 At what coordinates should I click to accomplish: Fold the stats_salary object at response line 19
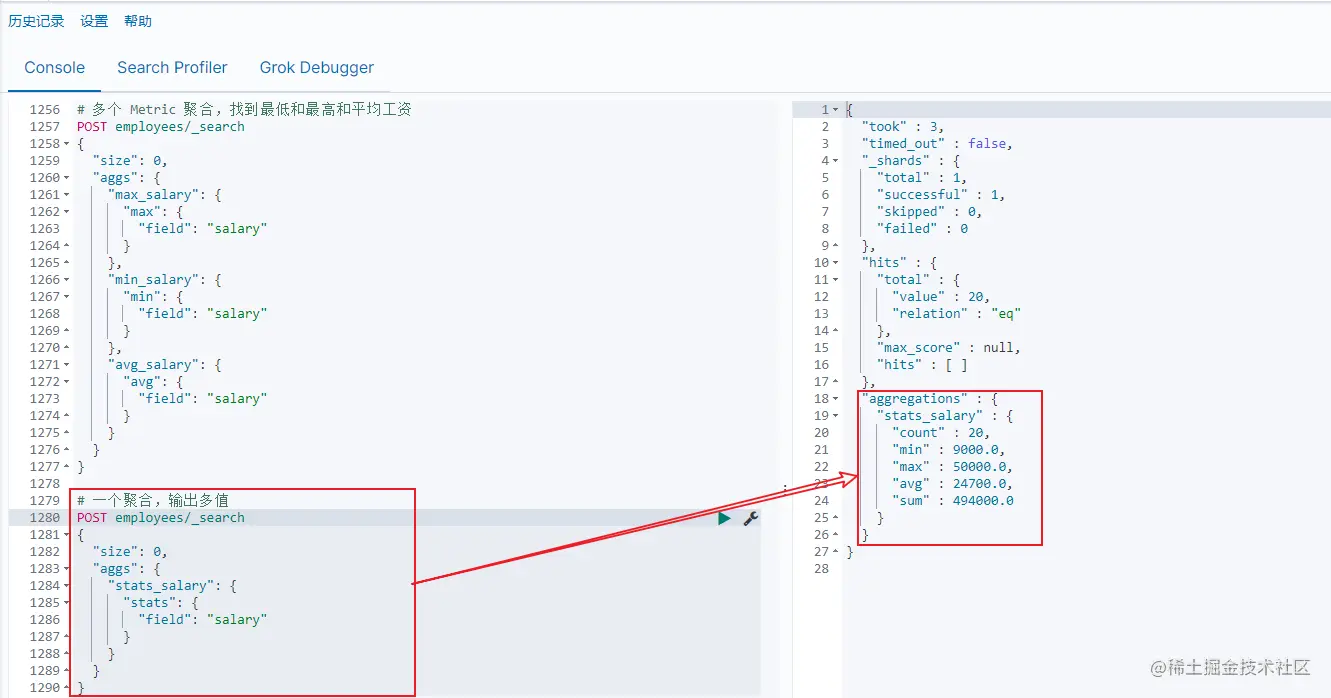(836, 416)
